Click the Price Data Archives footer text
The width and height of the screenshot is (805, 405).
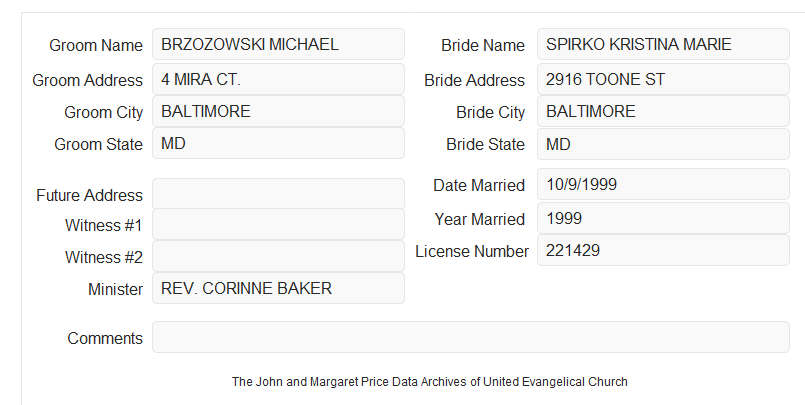(x=430, y=382)
